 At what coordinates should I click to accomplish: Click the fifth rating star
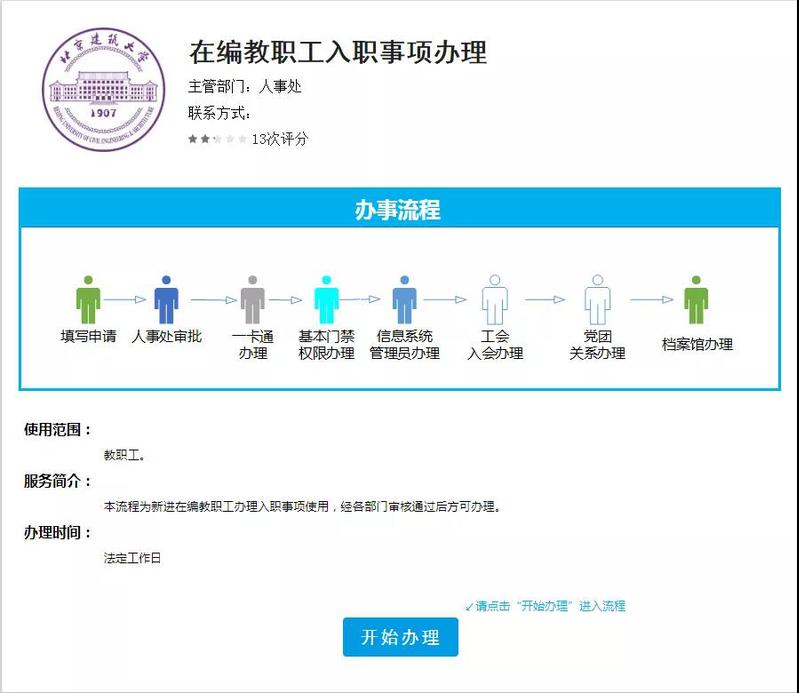coord(242,139)
